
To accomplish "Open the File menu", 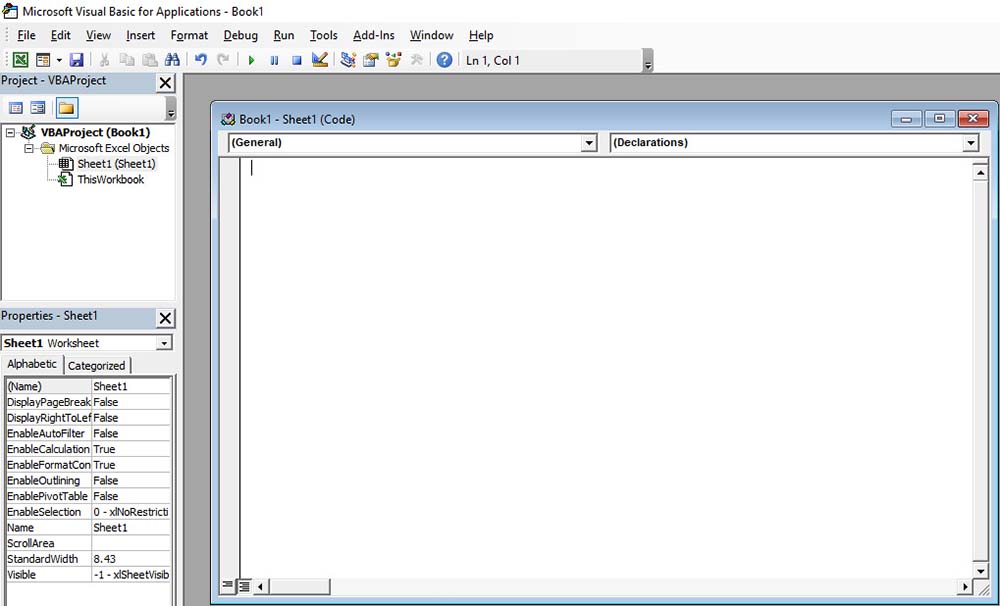I will click(26, 35).
